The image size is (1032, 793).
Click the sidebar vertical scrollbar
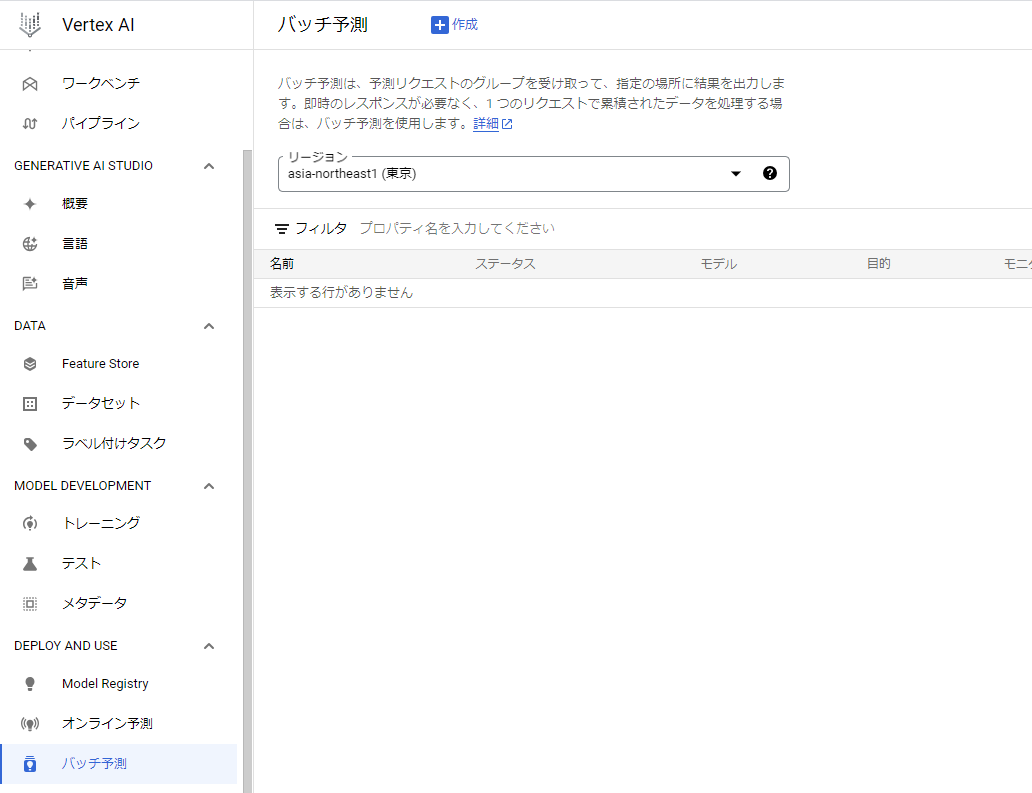click(x=247, y=471)
